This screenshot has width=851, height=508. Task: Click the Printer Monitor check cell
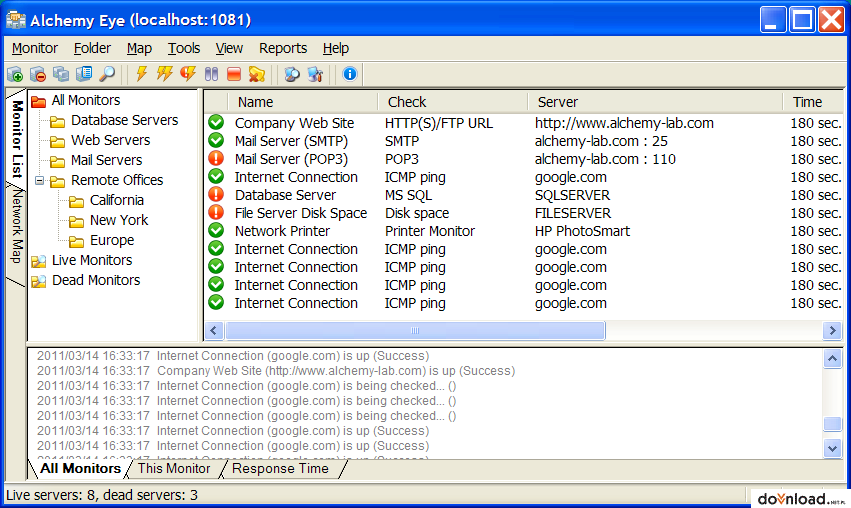pos(430,231)
